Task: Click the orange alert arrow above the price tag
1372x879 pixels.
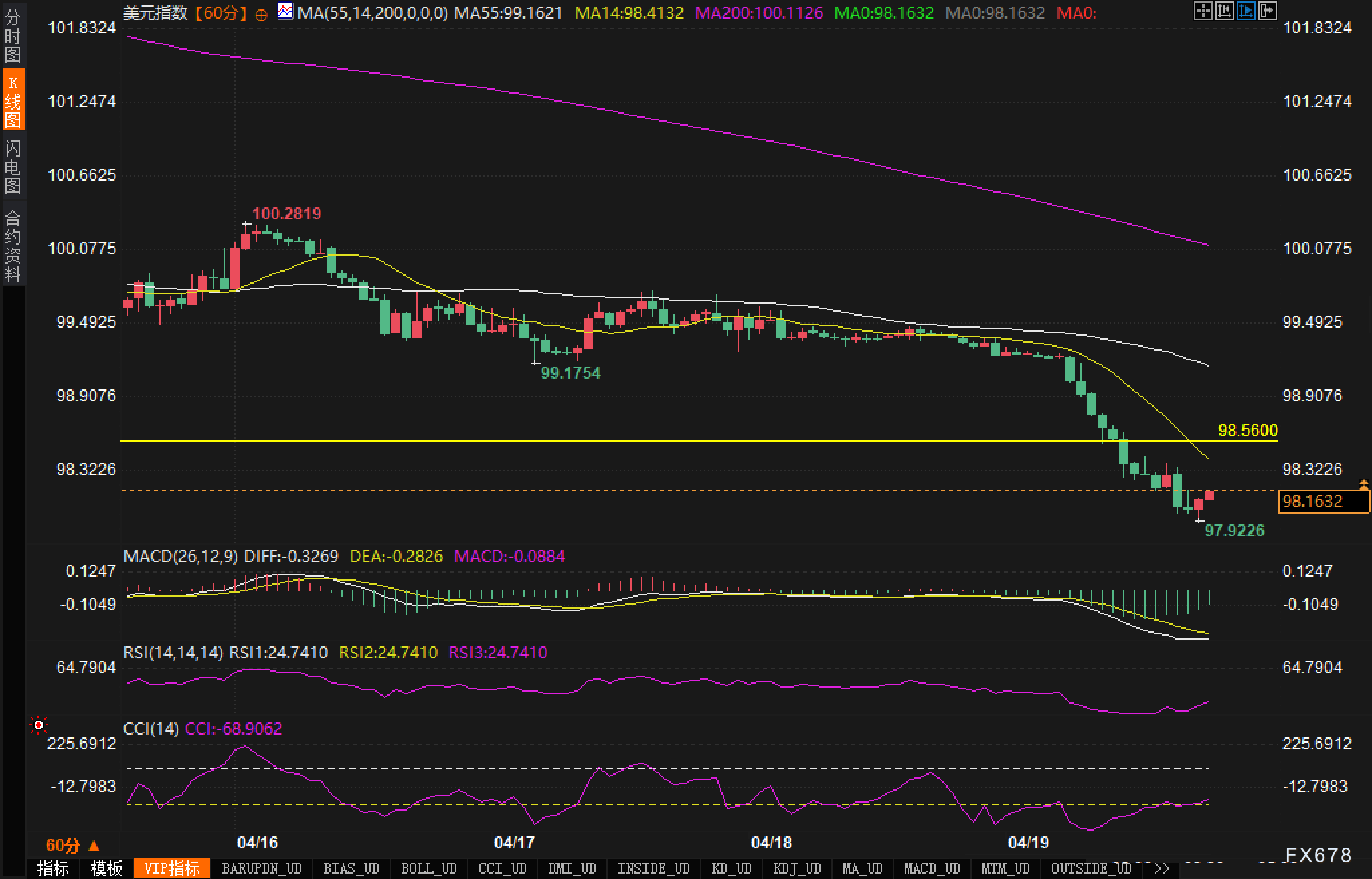Action: [1363, 483]
